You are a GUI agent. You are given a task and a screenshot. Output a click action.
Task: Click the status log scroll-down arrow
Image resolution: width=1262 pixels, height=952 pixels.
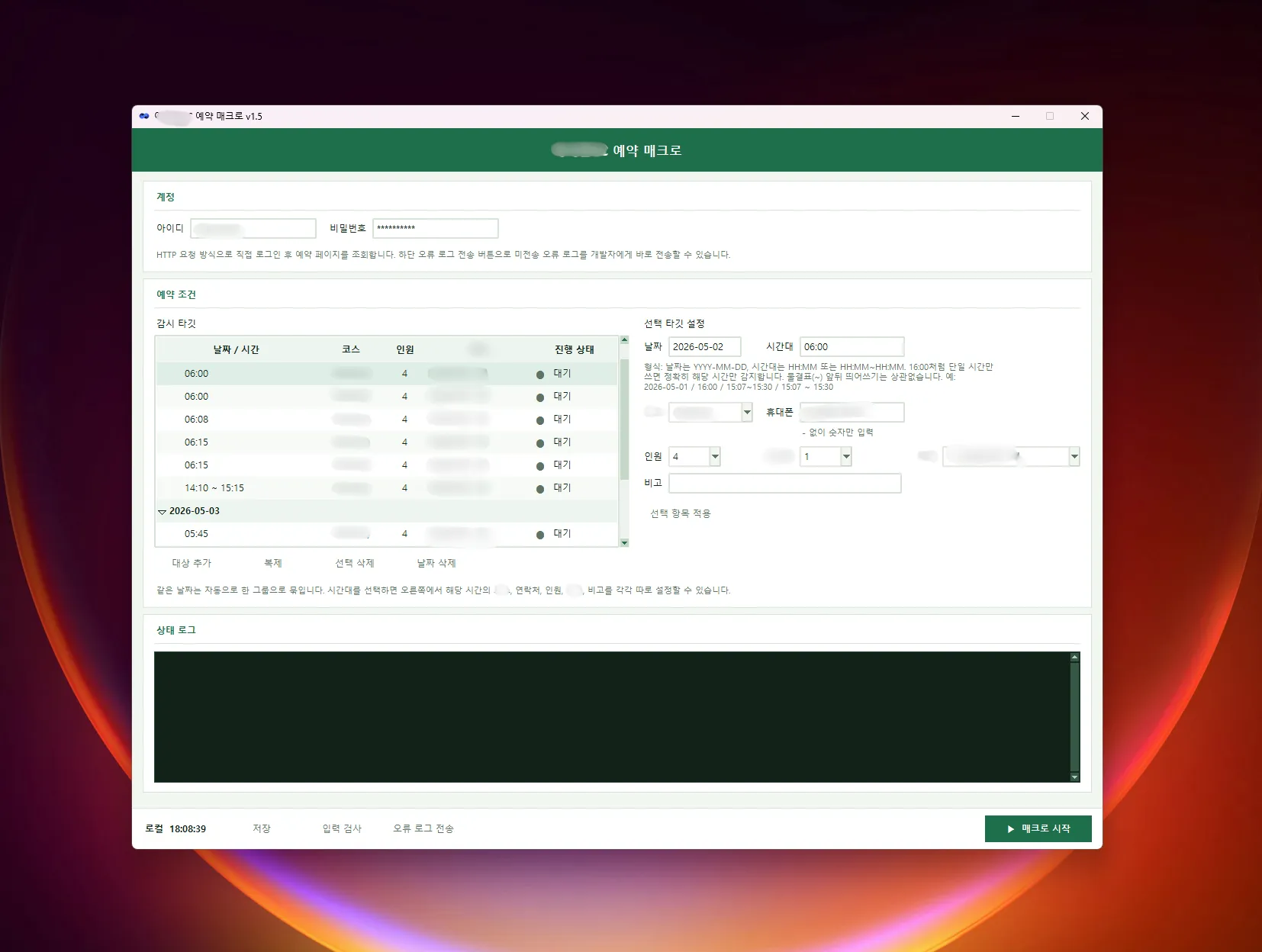point(1074,777)
